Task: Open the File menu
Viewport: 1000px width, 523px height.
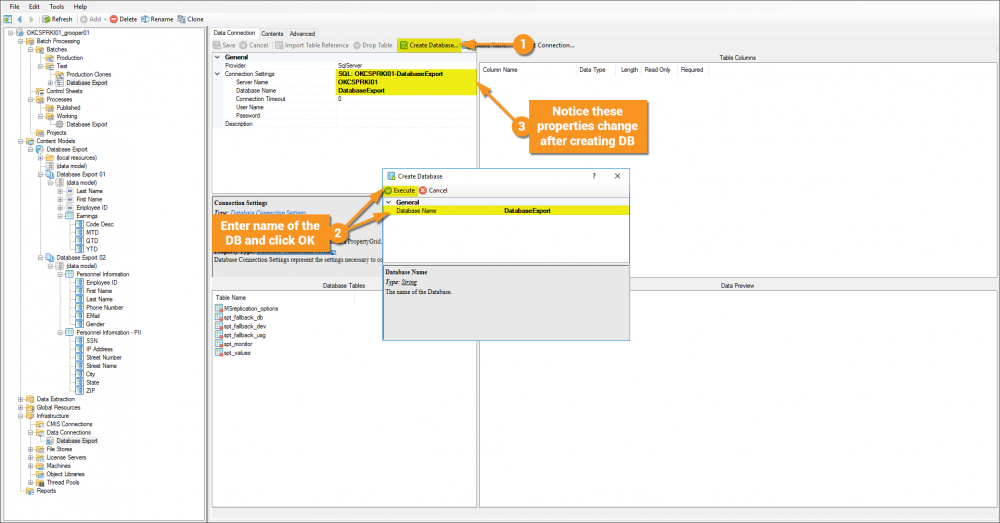Action: coord(15,6)
